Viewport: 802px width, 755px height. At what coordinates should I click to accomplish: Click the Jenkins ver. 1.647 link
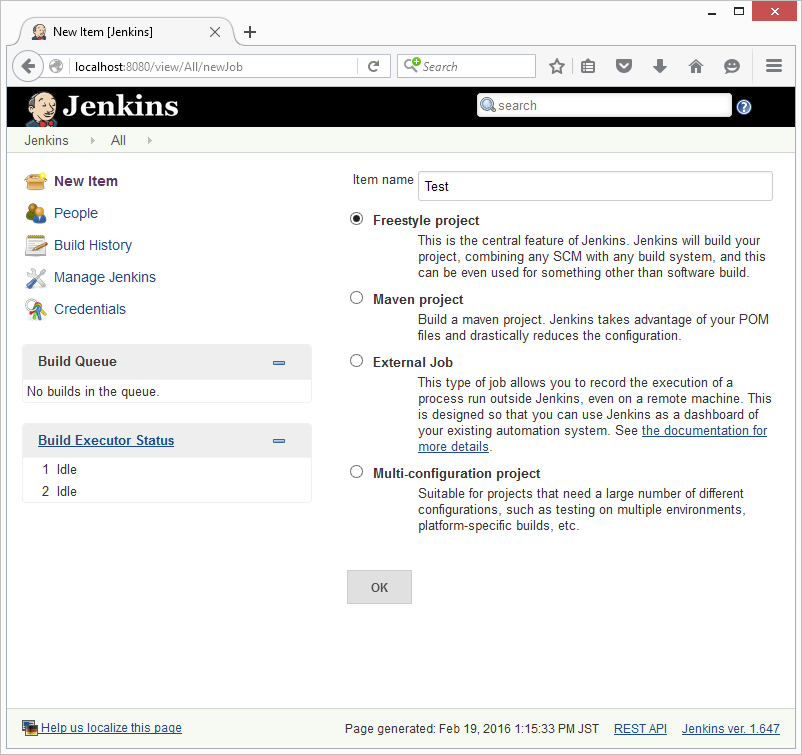pos(730,729)
